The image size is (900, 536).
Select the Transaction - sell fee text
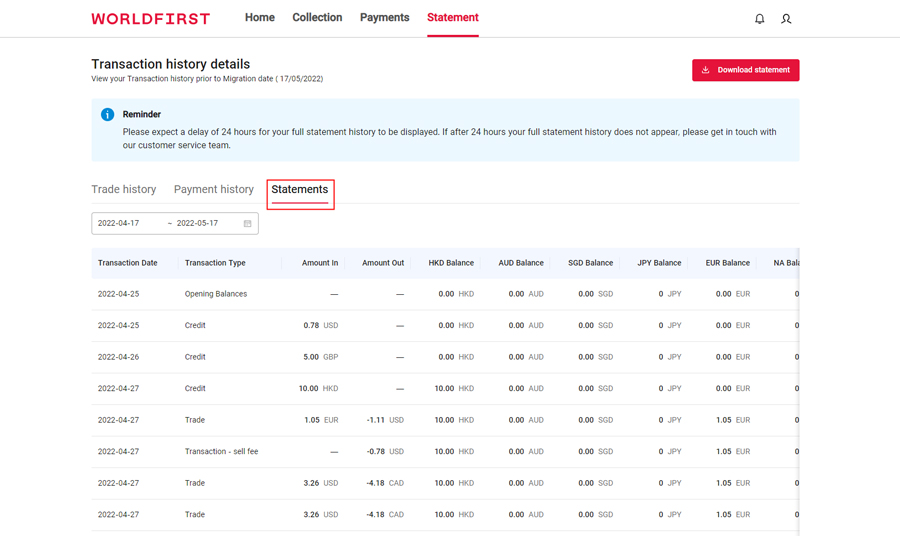click(x=222, y=452)
